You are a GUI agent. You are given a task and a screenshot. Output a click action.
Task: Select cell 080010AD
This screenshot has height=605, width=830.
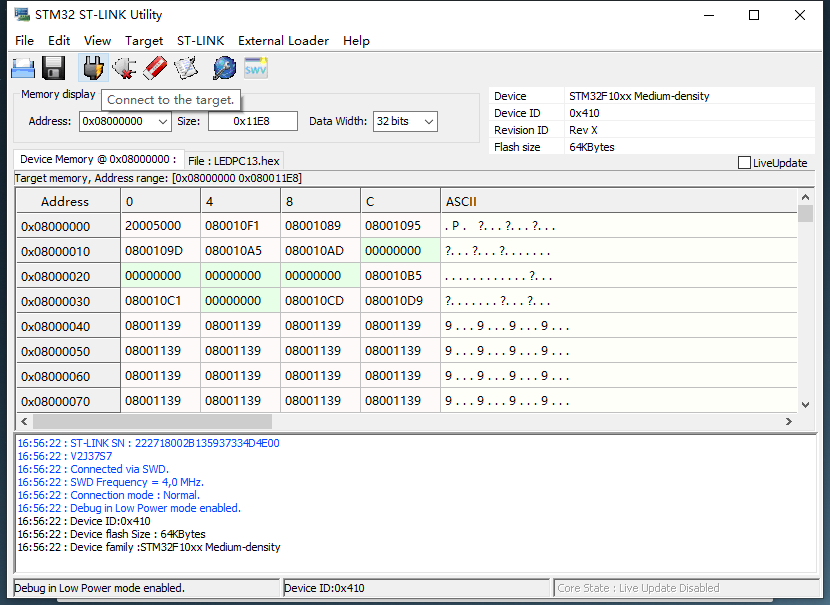pyautogui.click(x=321, y=251)
